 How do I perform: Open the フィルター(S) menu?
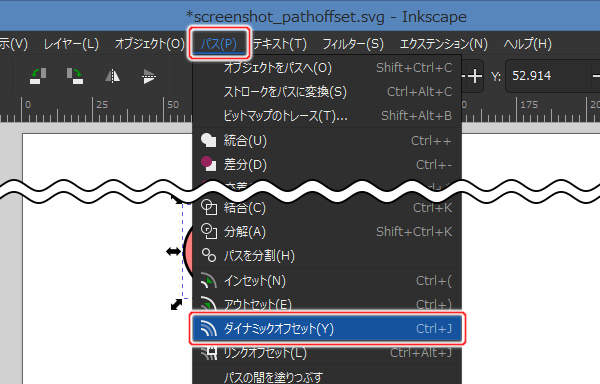pyautogui.click(x=352, y=44)
